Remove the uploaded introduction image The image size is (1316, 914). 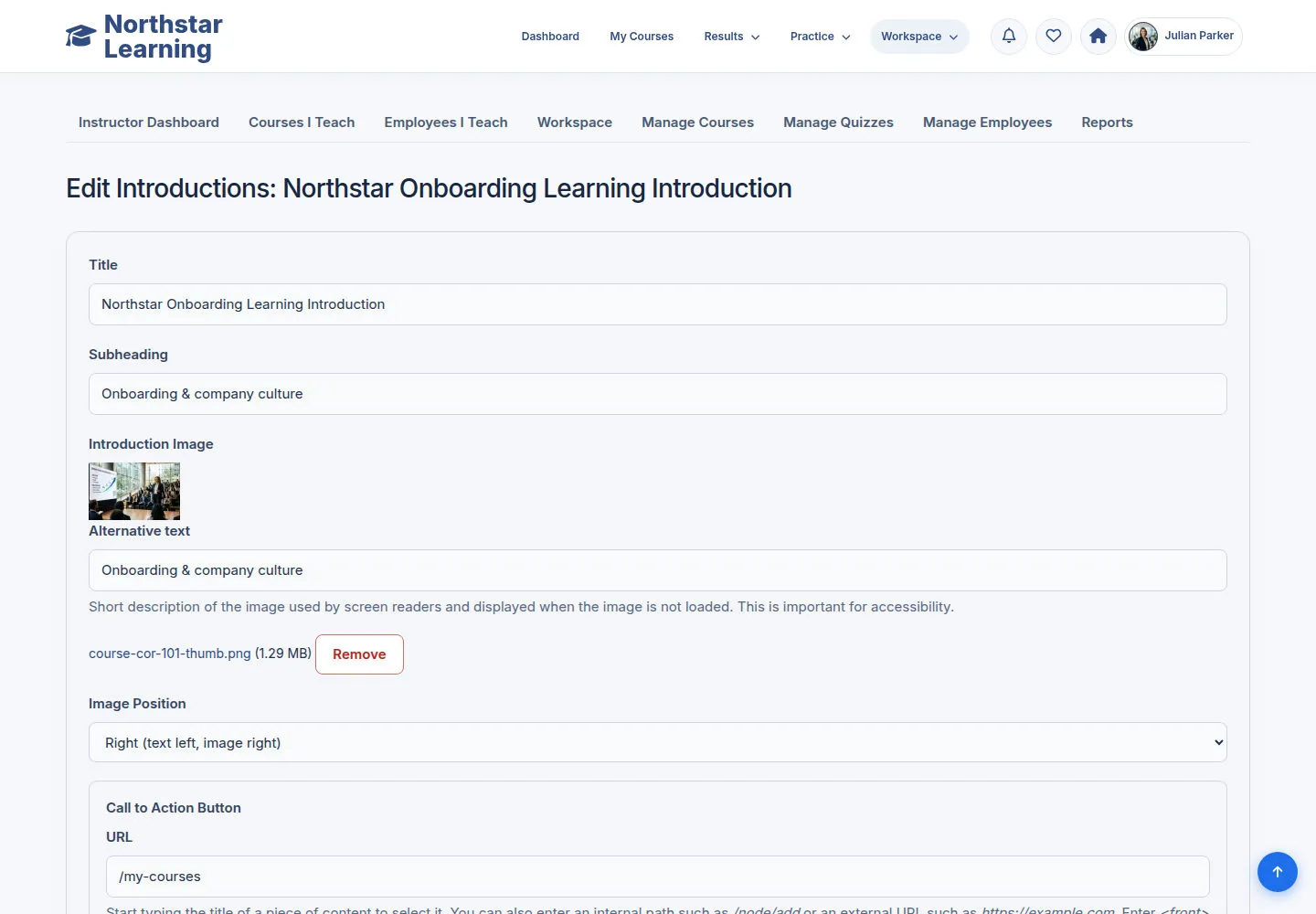point(359,654)
